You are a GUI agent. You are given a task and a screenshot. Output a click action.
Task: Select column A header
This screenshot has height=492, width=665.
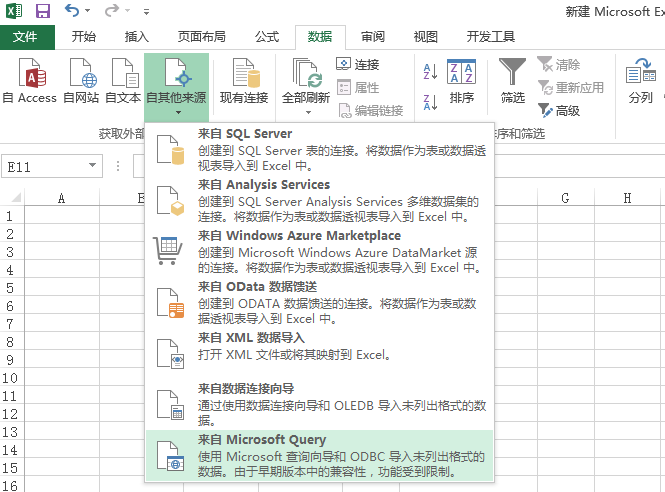click(x=62, y=198)
